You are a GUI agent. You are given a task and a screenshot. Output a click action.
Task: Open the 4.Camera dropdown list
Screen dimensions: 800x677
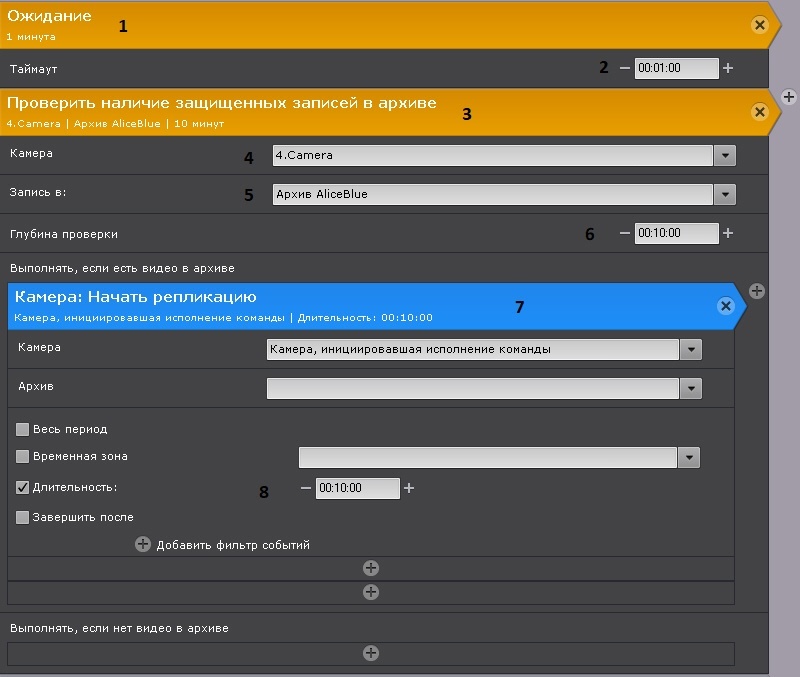coord(725,156)
